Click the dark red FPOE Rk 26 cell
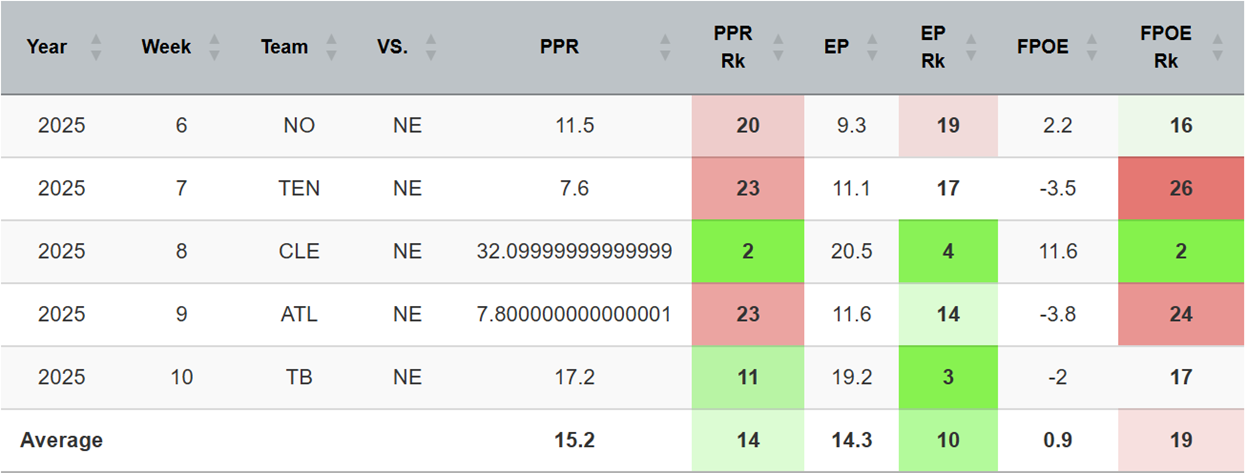This screenshot has height=473, width=1247. (x=1181, y=189)
